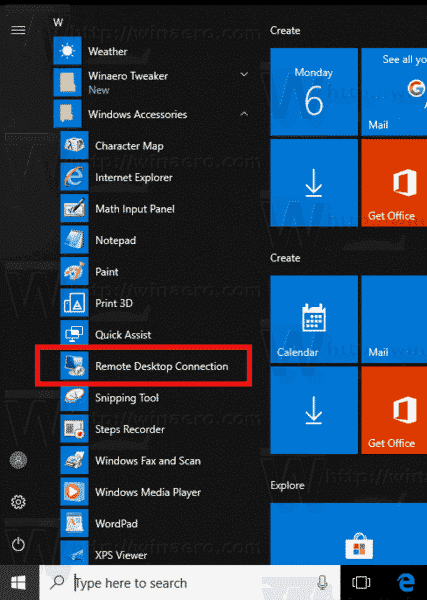Click the top Create group header
This screenshot has width=427, height=600.
click(x=285, y=31)
